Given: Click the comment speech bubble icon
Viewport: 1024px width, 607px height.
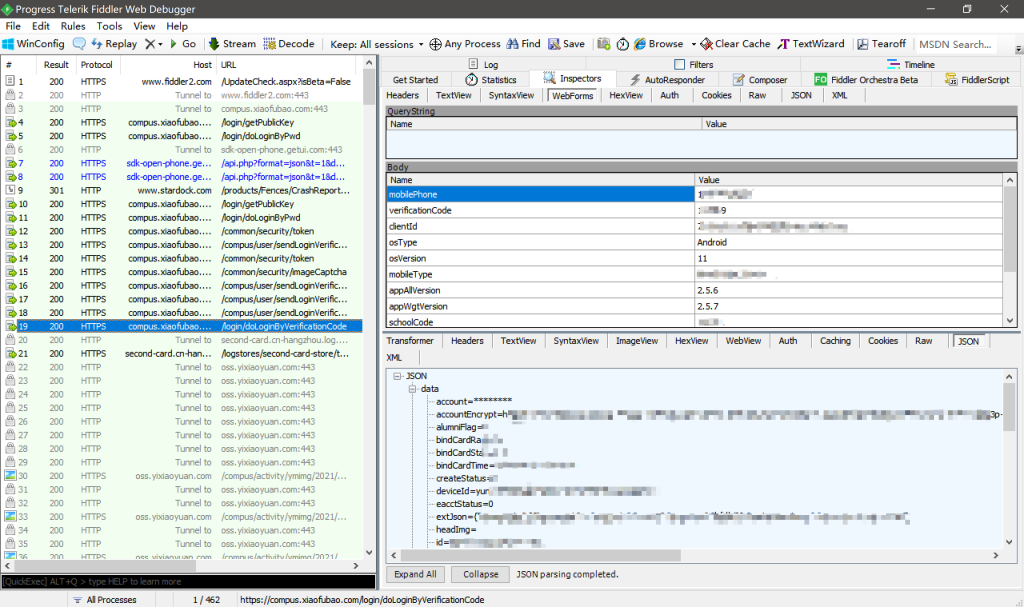Looking at the screenshot, I should (79, 44).
